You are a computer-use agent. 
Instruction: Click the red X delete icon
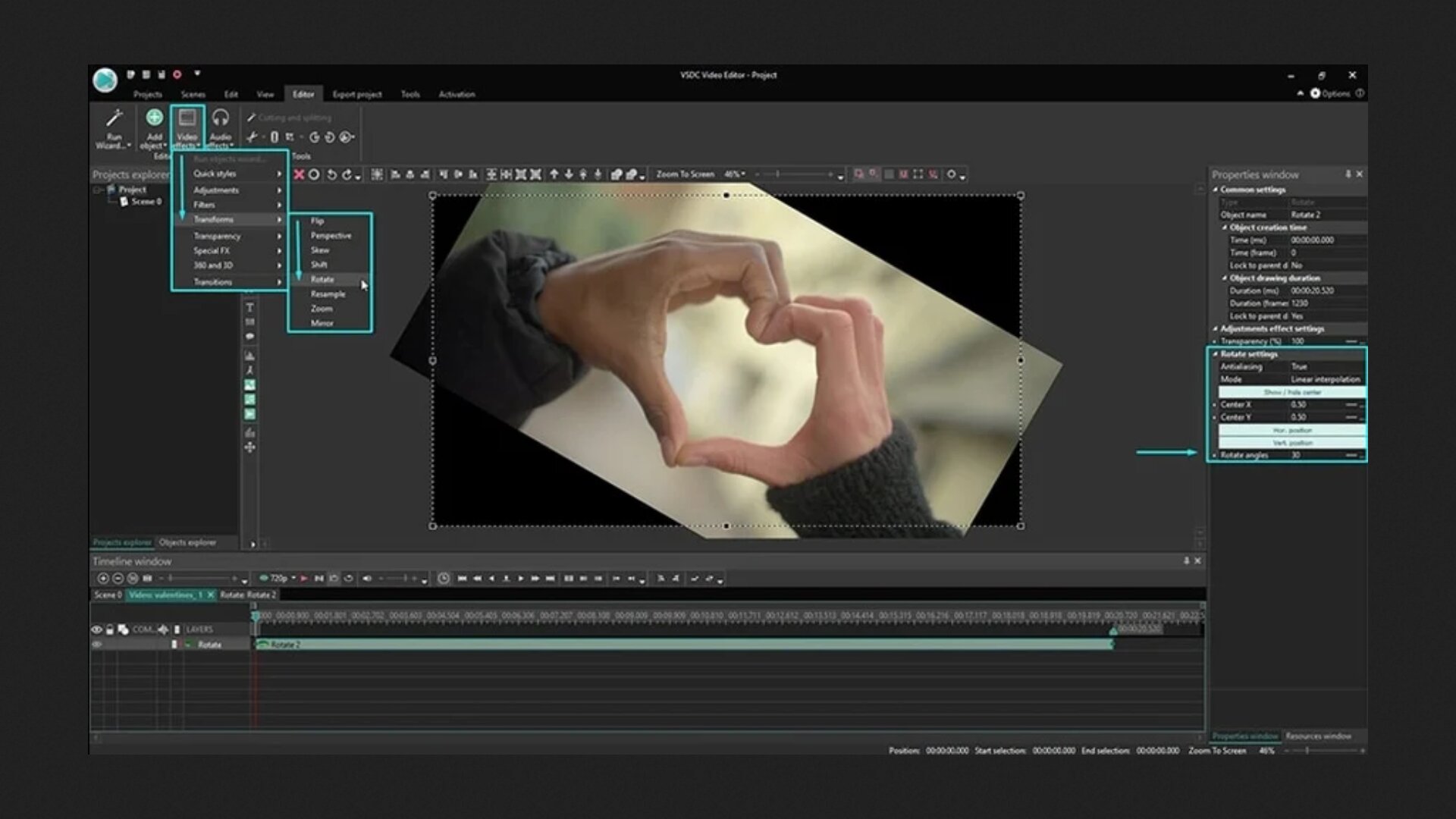[299, 174]
